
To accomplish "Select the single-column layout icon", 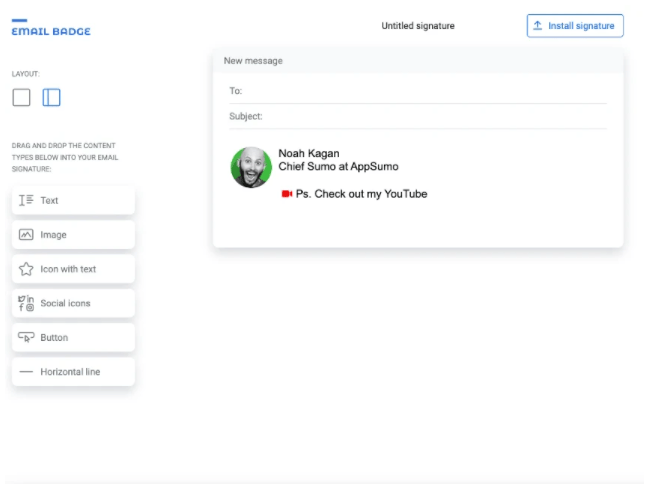I will tap(21, 97).
